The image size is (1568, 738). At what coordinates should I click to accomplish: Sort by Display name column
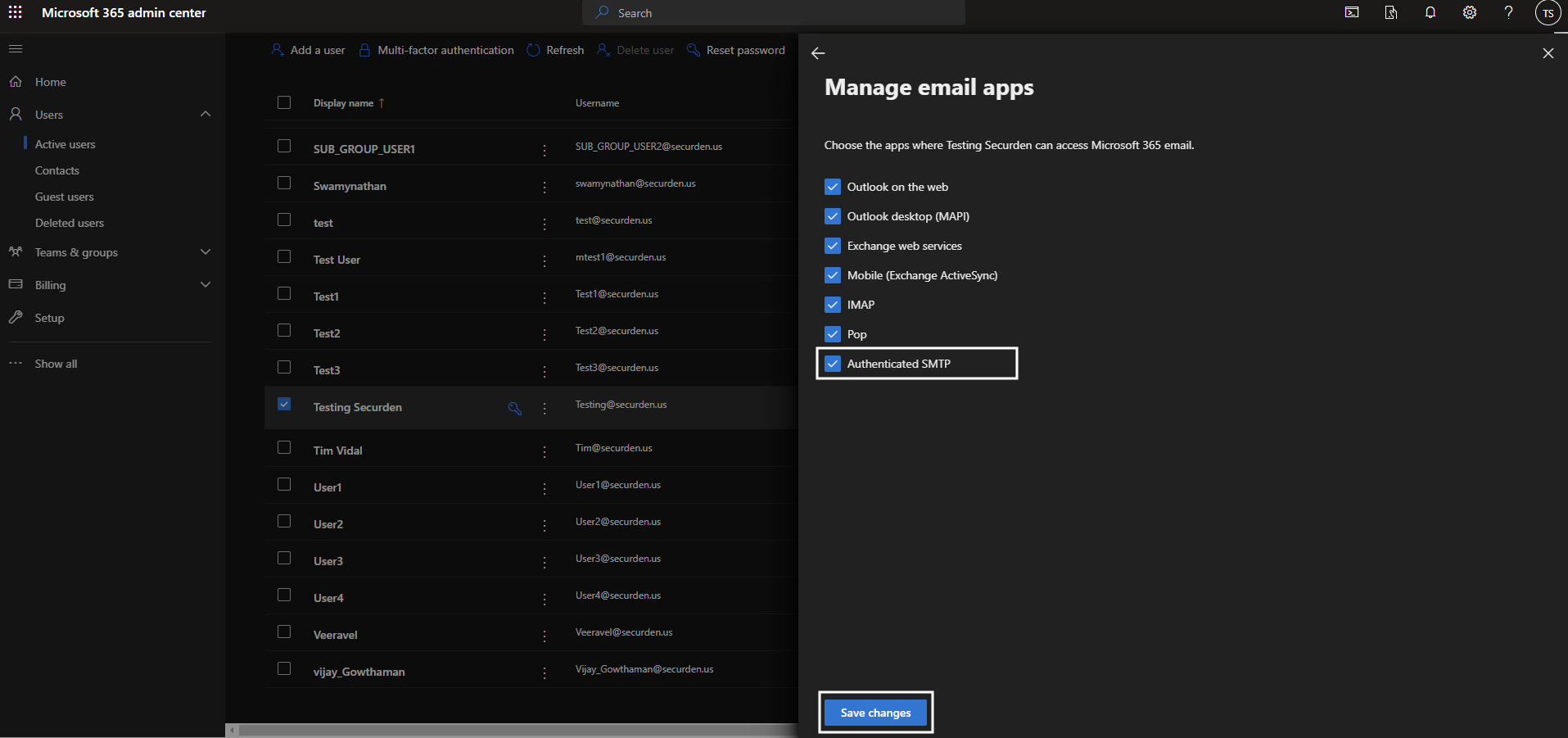[x=349, y=103]
